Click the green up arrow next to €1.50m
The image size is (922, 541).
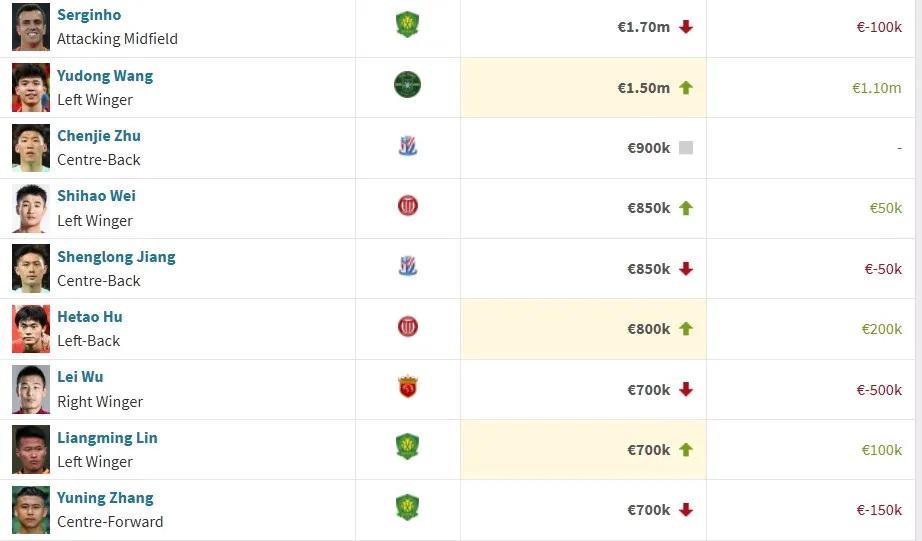pos(686,88)
